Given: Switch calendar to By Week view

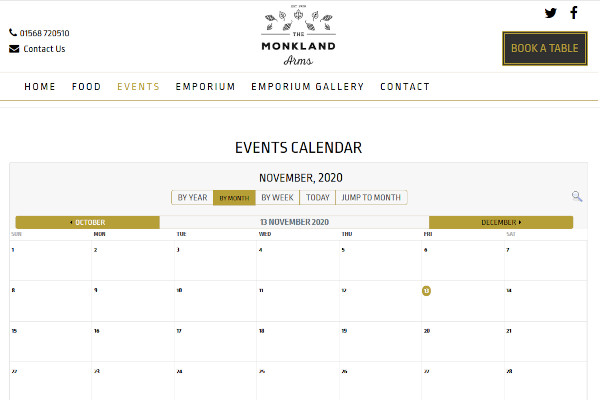Looking at the screenshot, I should [x=277, y=197].
